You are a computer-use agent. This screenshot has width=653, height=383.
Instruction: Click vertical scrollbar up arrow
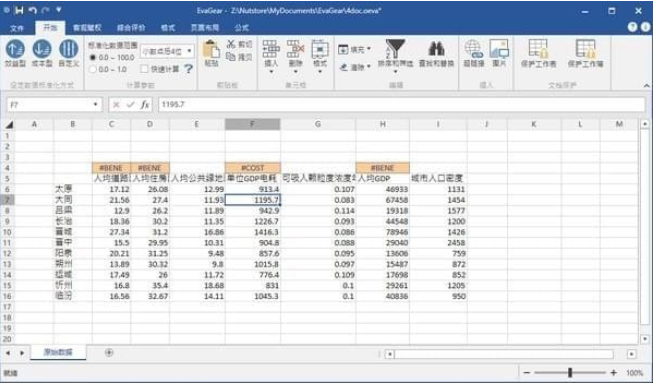coord(645,124)
